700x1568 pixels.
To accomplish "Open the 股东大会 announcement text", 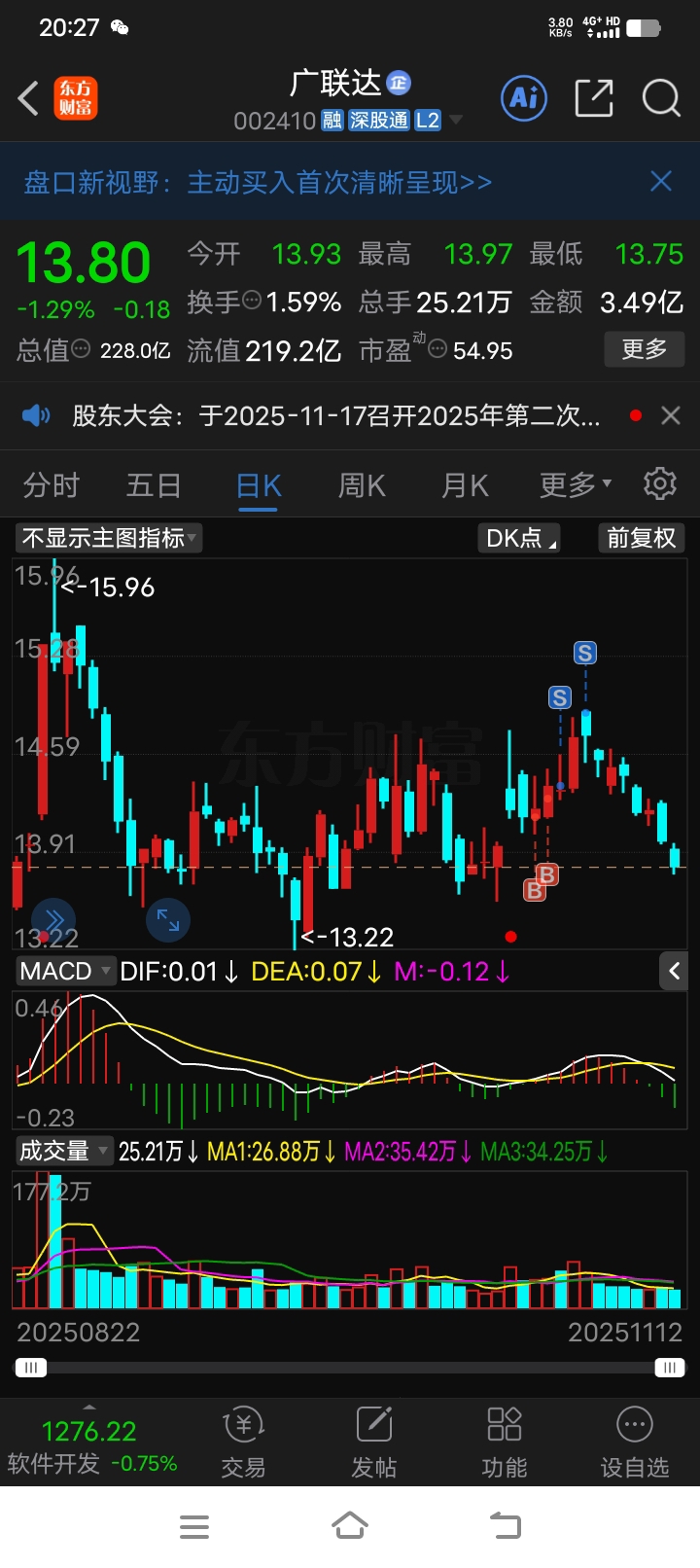I will click(x=336, y=416).
